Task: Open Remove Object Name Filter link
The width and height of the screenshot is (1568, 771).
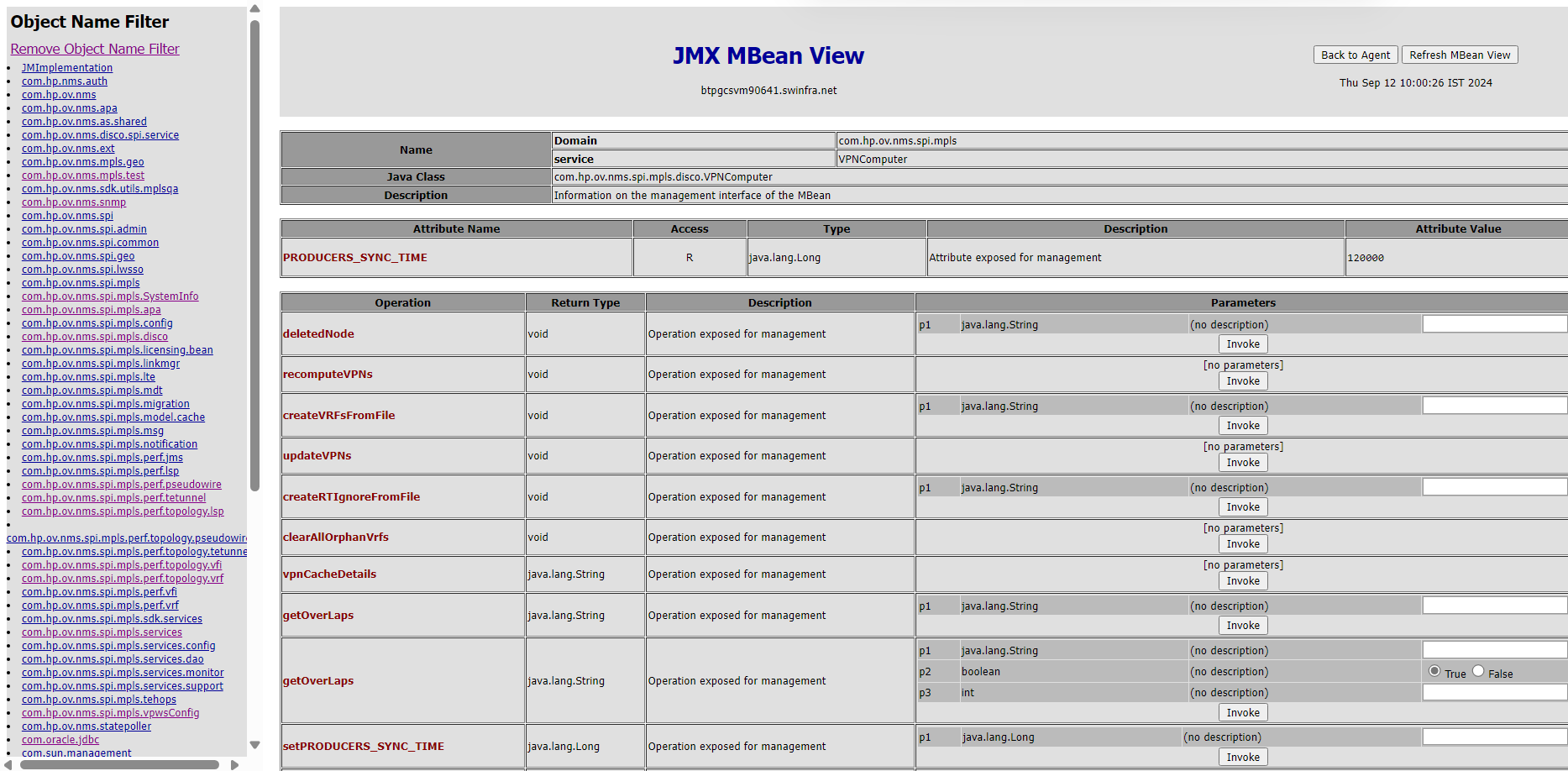Action: point(95,49)
